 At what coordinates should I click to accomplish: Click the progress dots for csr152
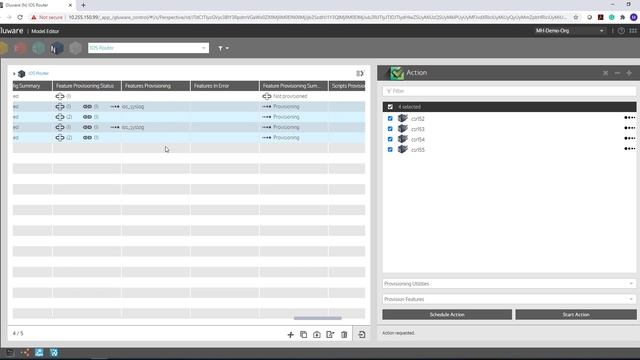click(629, 118)
